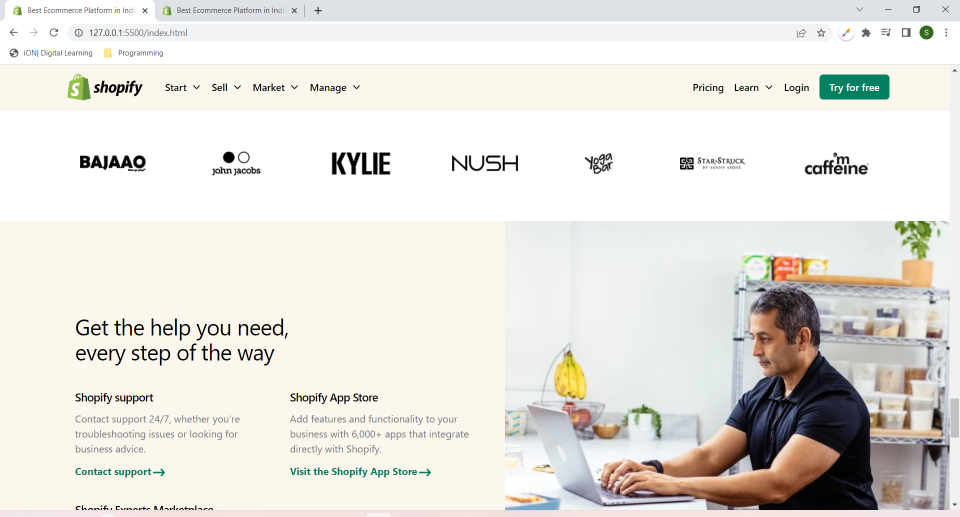
Task: Reload the page with refresh icon
Action: pyautogui.click(x=54, y=32)
